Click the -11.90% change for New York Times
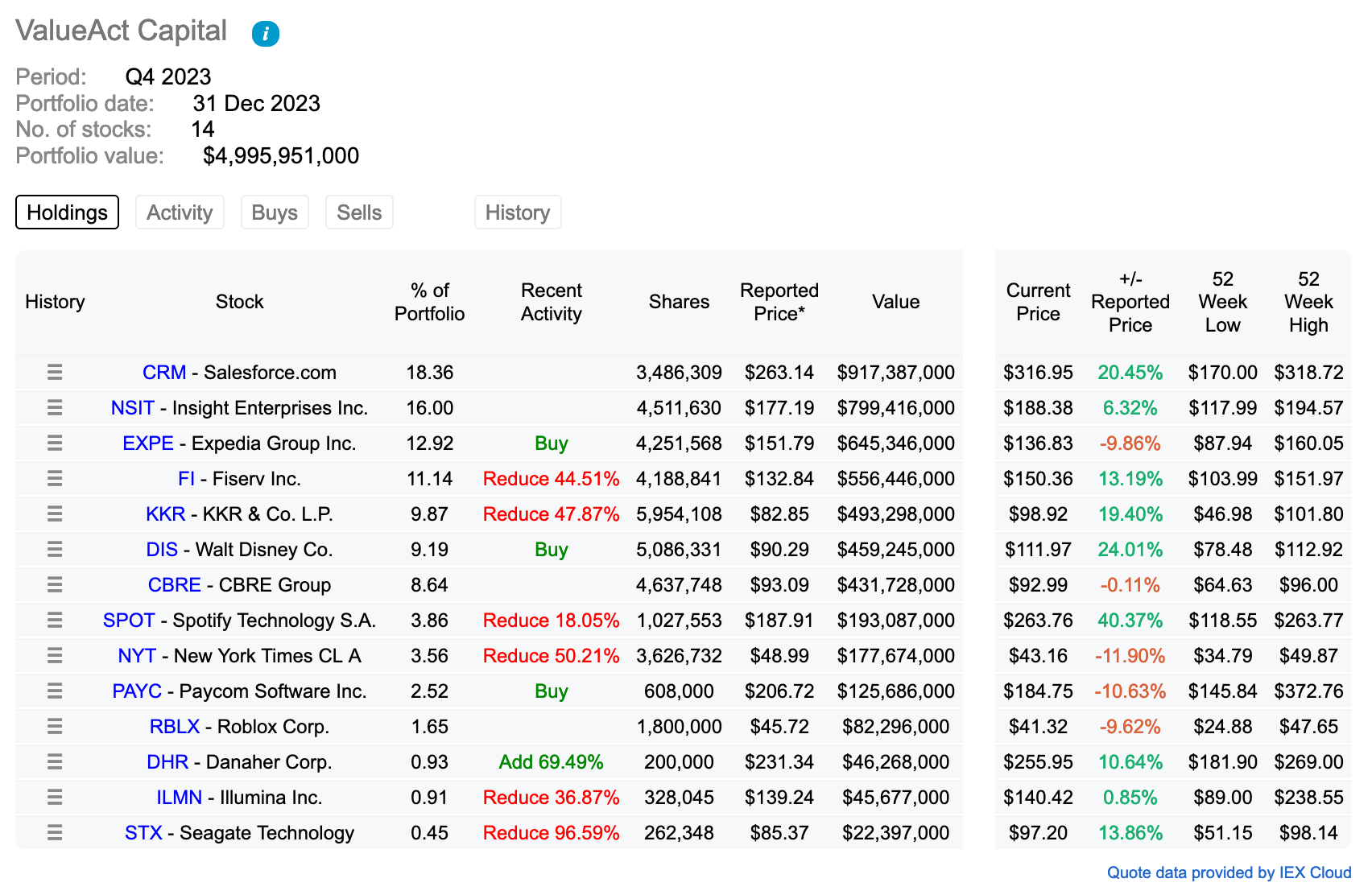Image resolution: width=1372 pixels, height=895 pixels. 1130,656
